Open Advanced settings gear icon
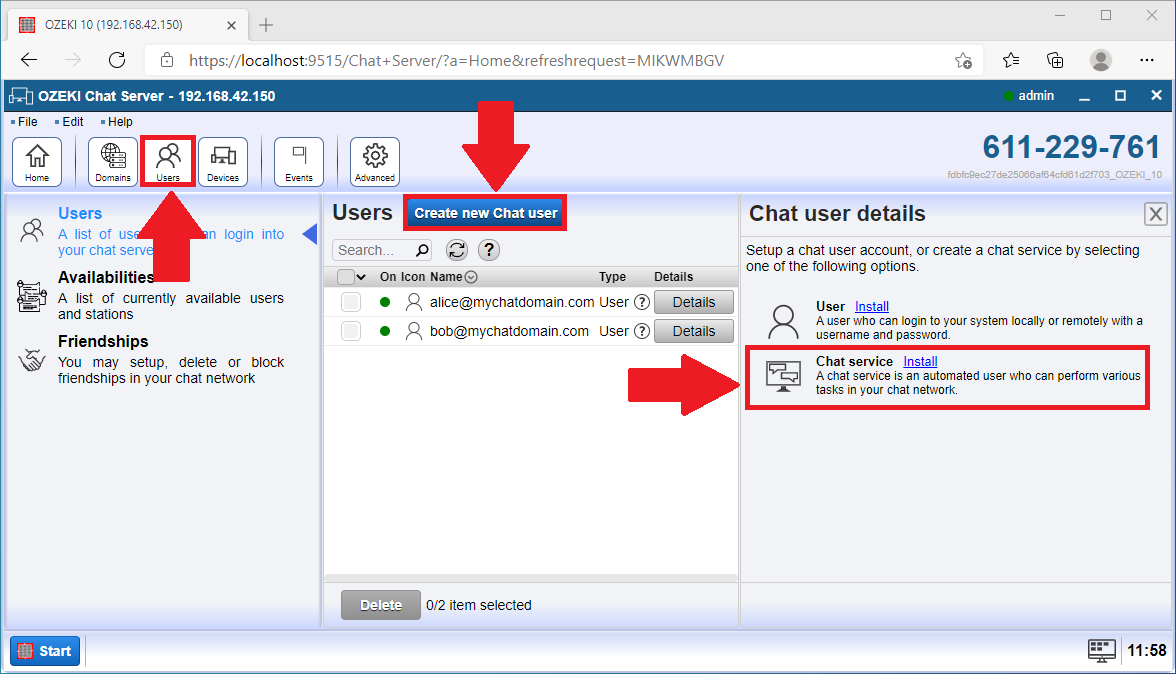 [x=374, y=161]
